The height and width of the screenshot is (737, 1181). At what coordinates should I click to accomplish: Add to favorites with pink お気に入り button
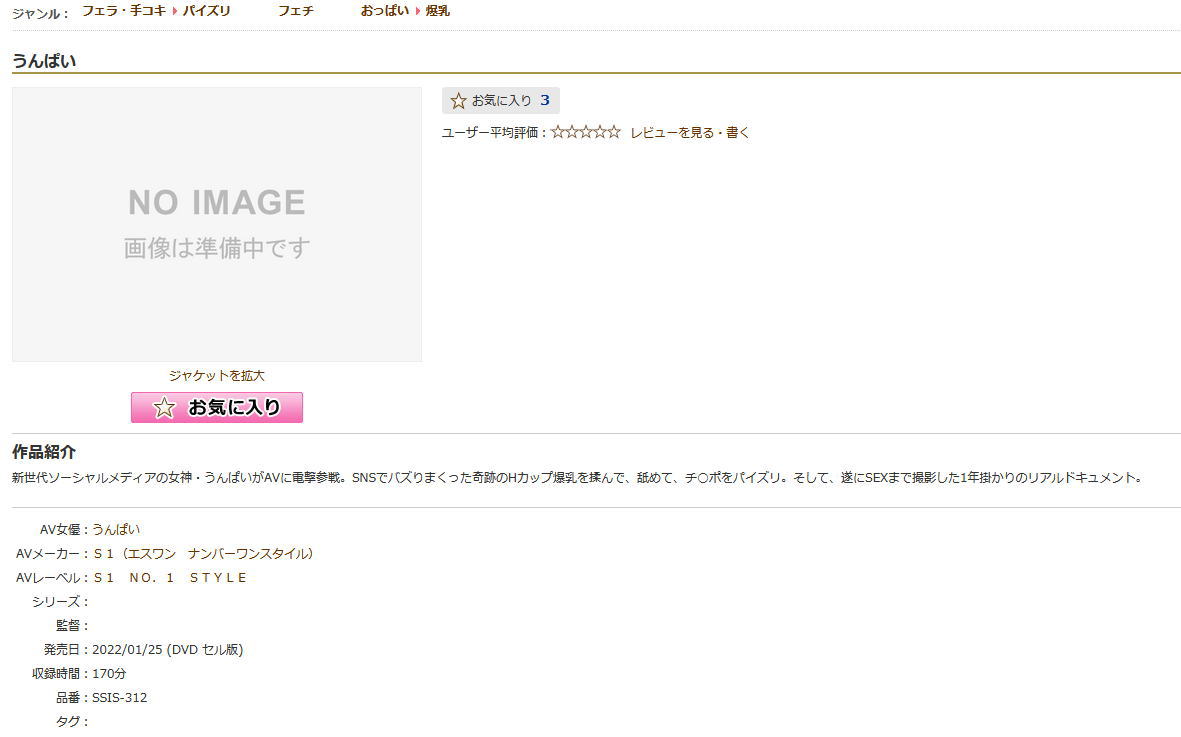[217, 408]
